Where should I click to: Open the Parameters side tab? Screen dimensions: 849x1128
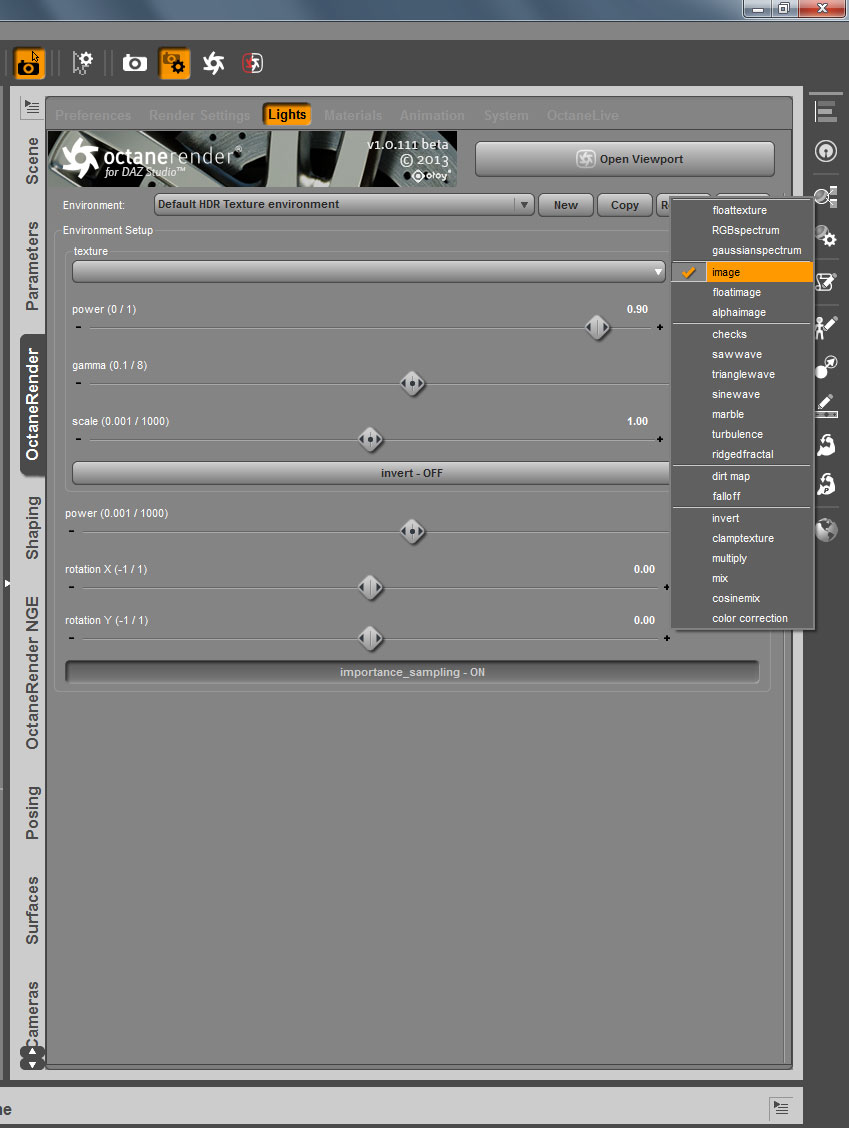(x=32, y=265)
